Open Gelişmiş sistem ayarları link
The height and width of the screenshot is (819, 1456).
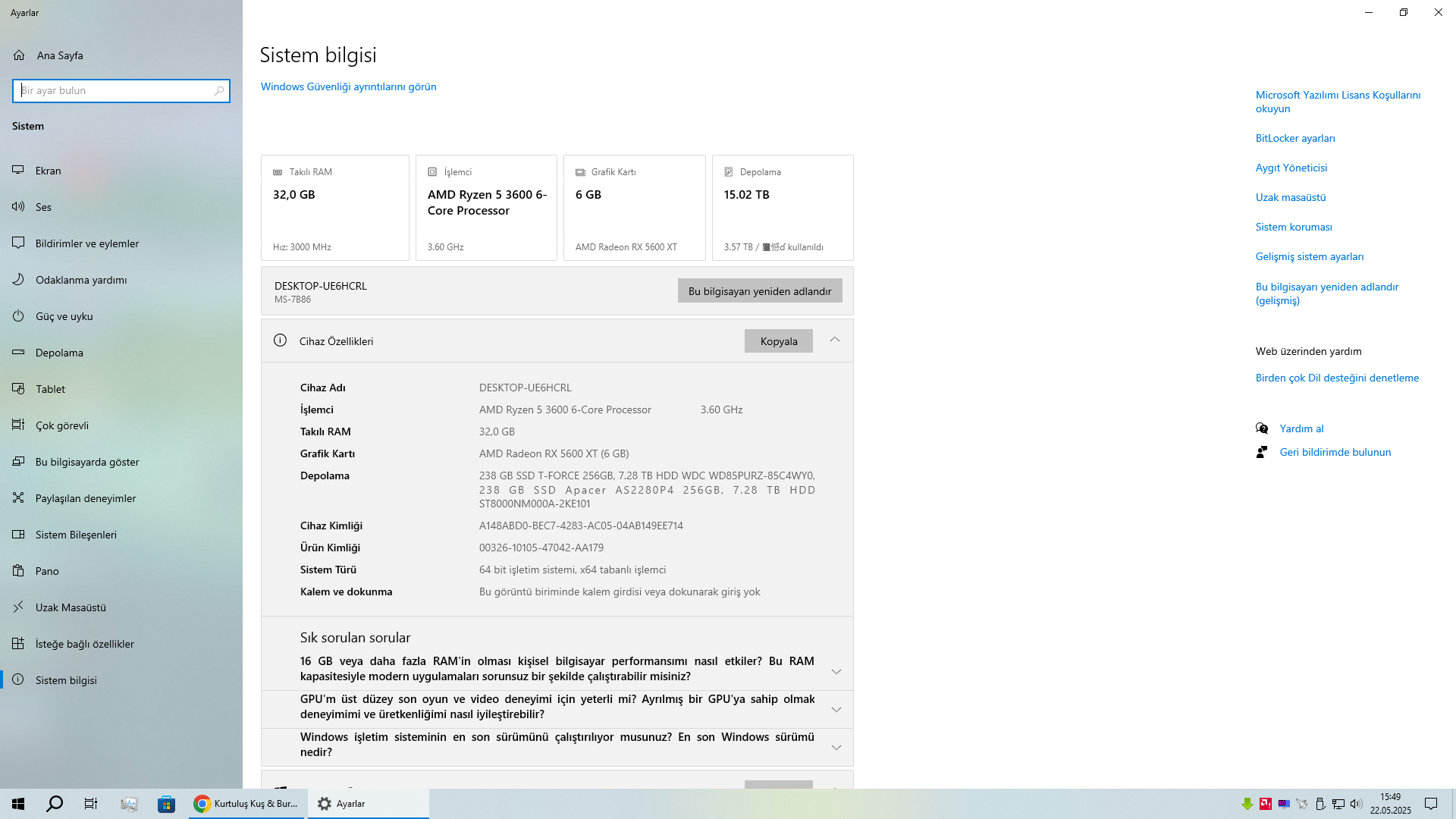tap(1310, 256)
